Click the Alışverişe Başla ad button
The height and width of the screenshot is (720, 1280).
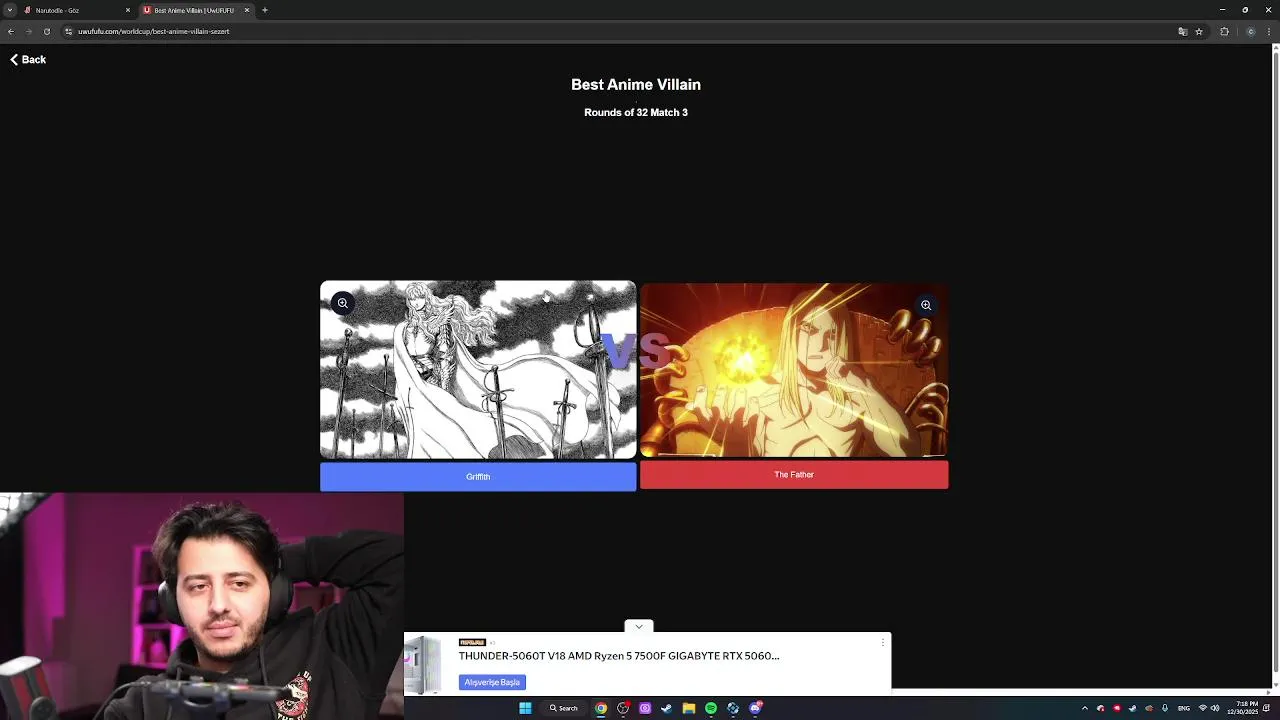pyautogui.click(x=492, y=682)
